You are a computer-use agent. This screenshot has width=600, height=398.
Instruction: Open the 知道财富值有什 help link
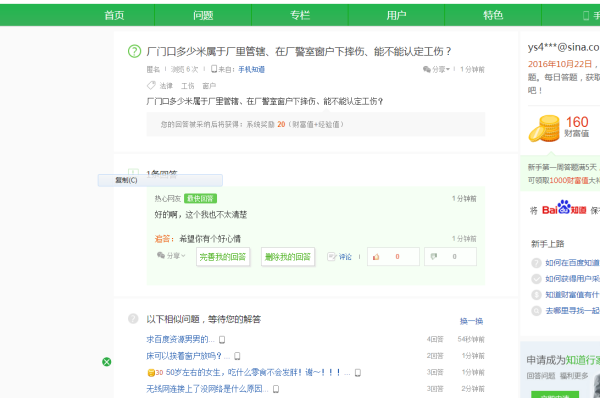572,295
